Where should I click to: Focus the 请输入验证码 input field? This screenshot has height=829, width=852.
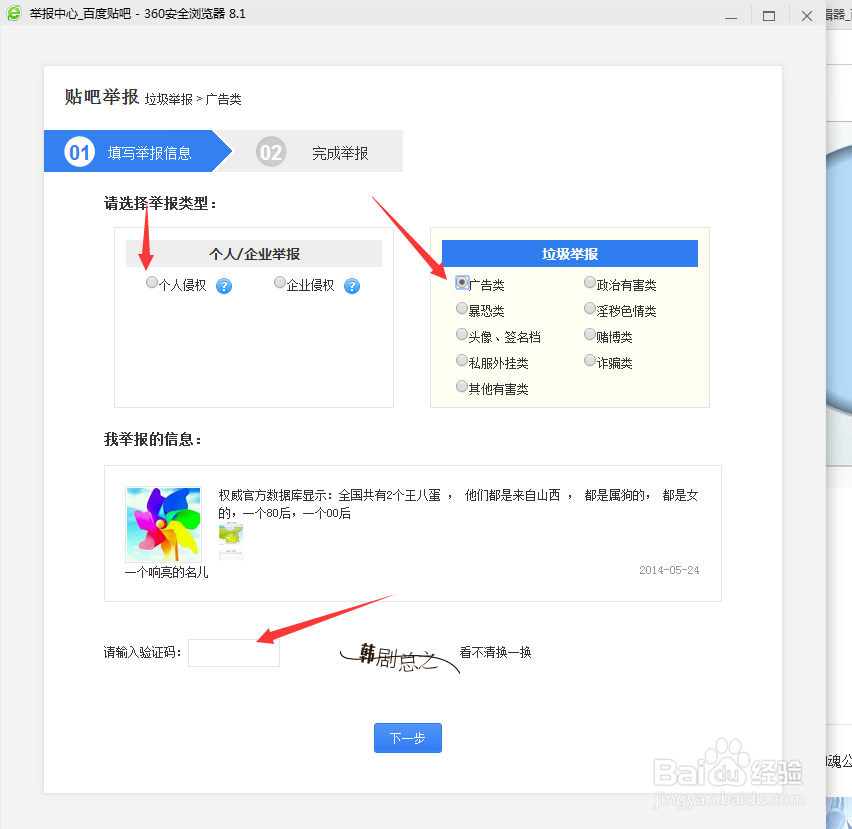(x=234, y=652)
